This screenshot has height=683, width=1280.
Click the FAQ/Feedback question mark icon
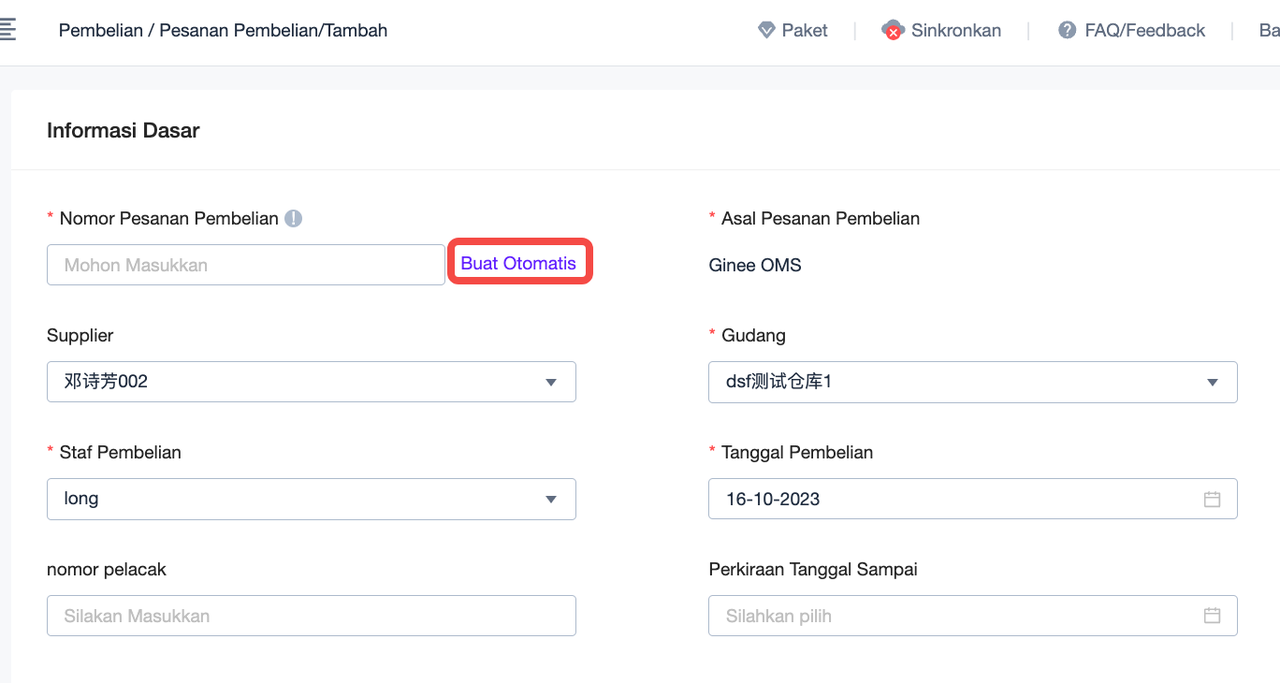(x=1067, y=30)
